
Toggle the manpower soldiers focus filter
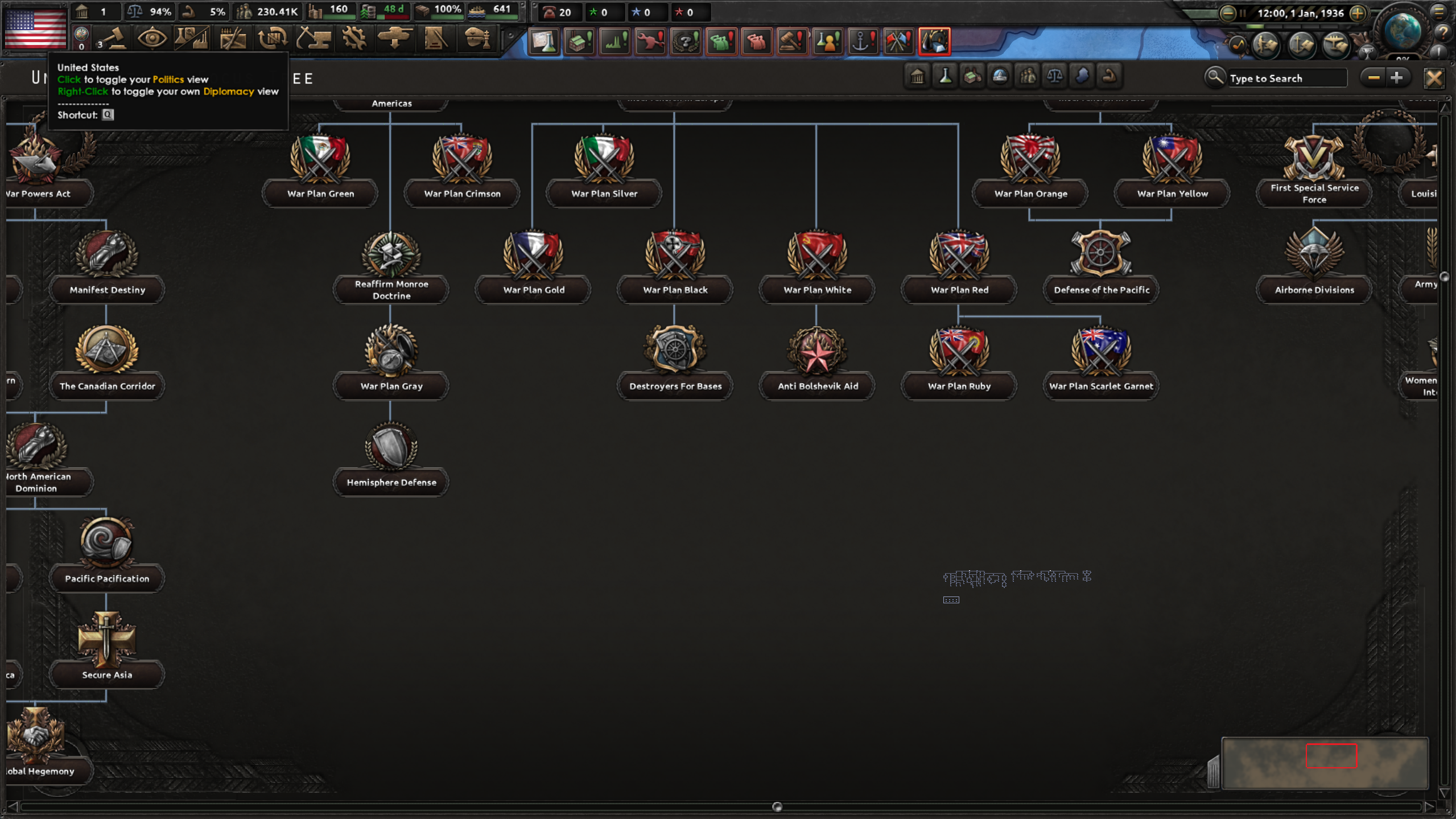pos(1028,76)
